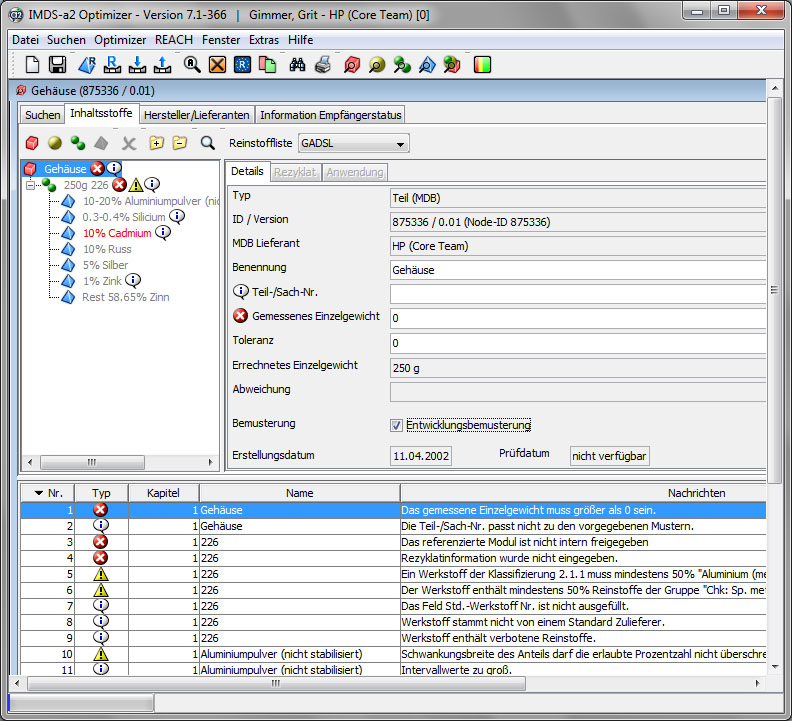Click into the Gemessenes Einzelgewicht field
Viewport: 792px width, 721px height.
(578, 318)
